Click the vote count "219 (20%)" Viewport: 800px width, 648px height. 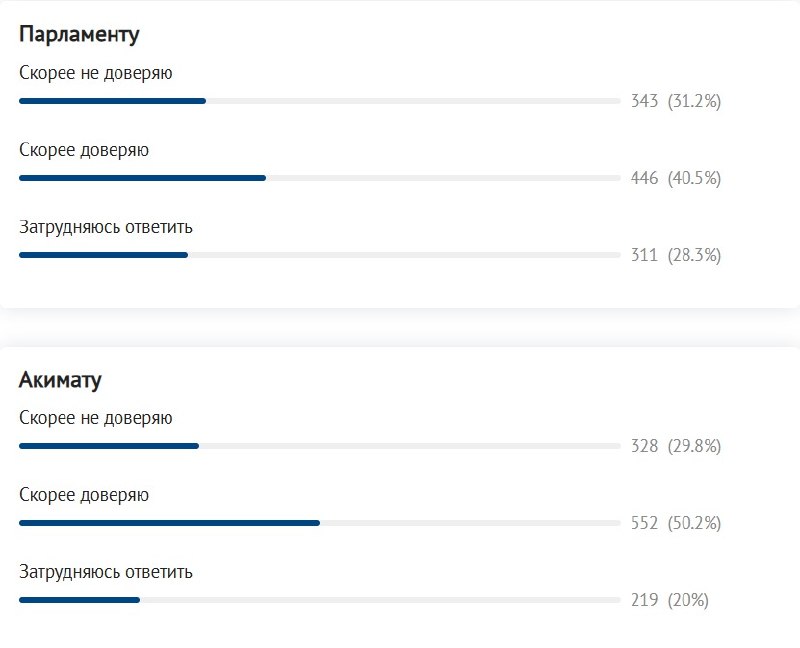point(670,600)
